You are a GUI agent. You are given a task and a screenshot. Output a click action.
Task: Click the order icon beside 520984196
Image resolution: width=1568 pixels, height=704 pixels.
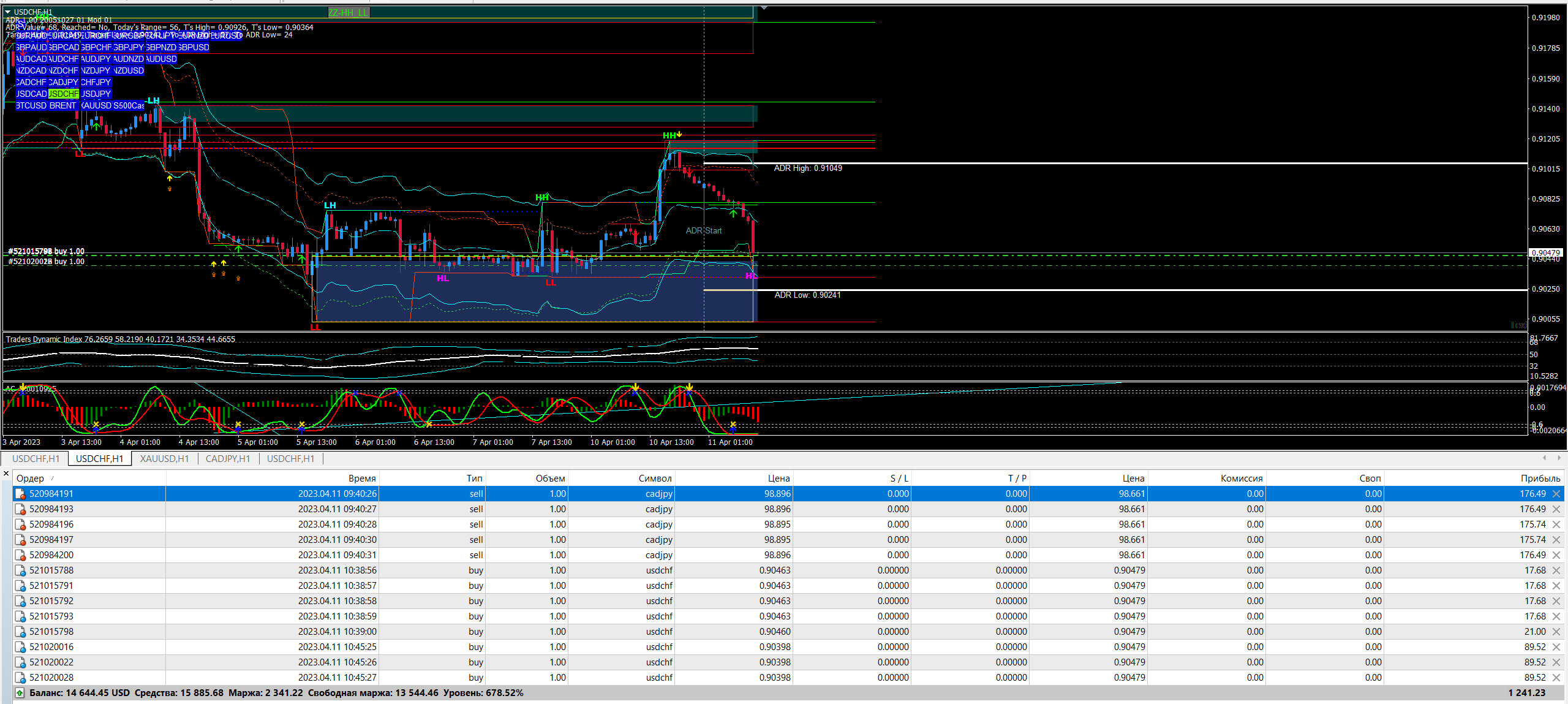[20, 524]
